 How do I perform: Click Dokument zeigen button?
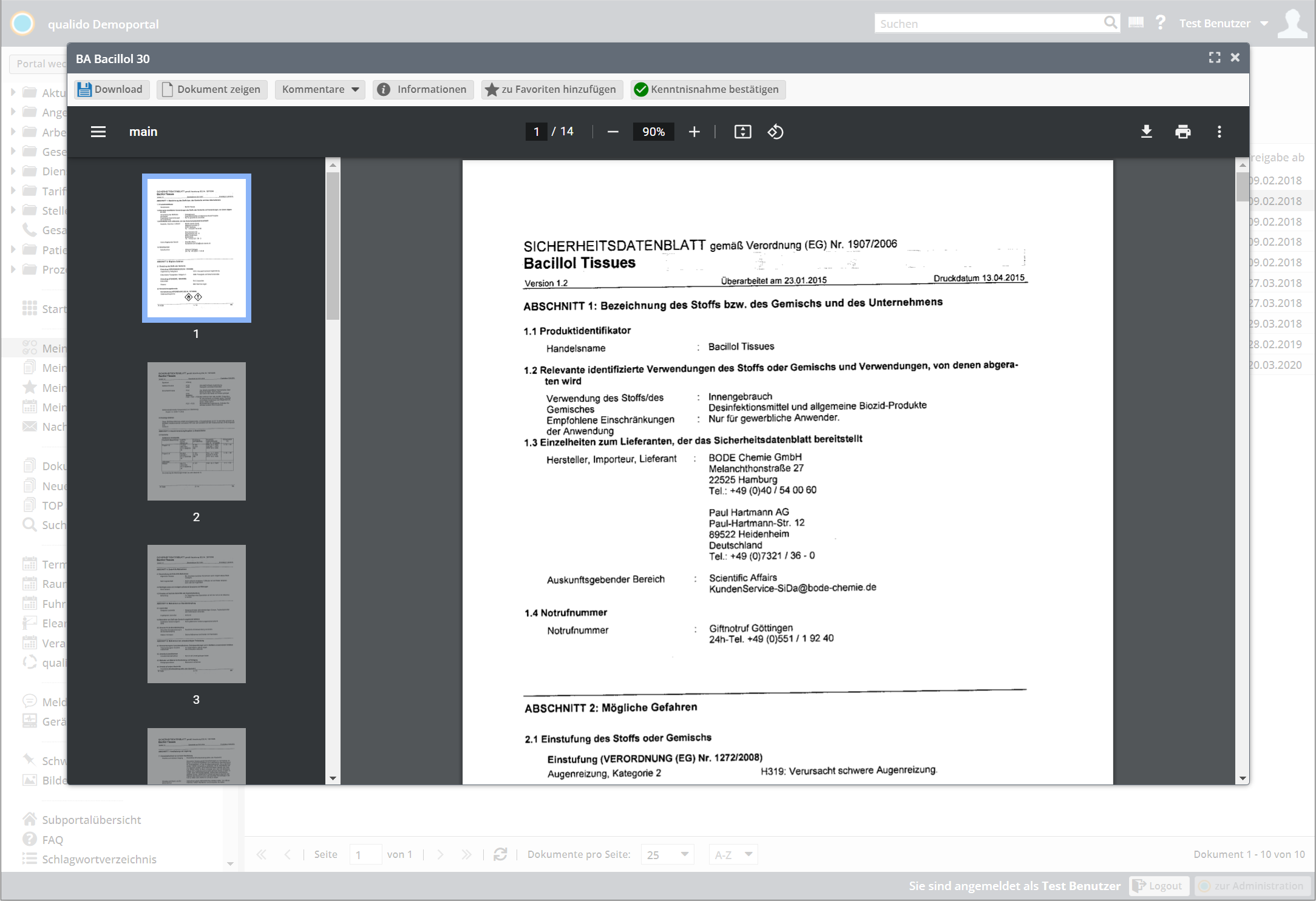click(212, 89)
